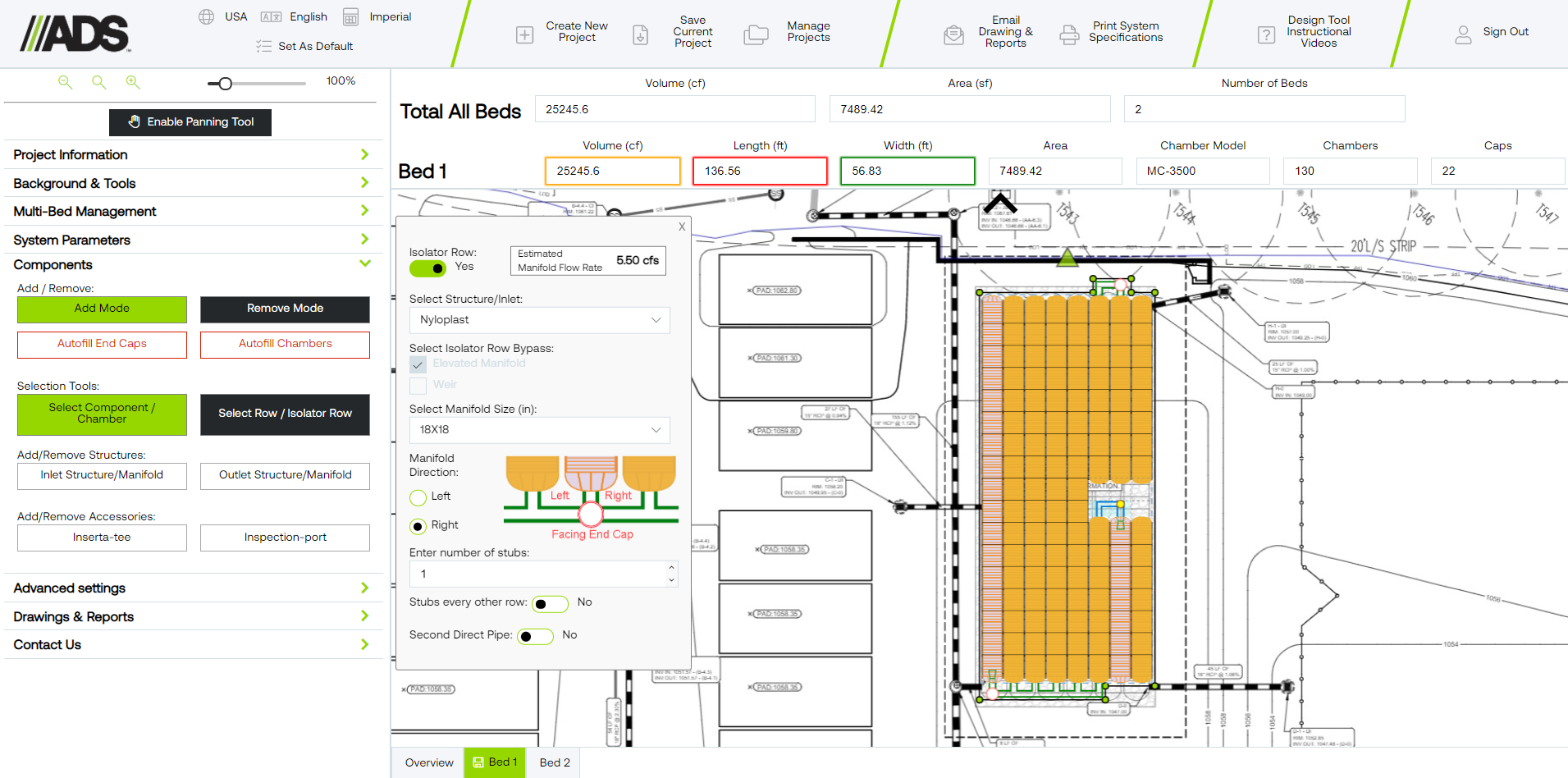Enable Stubs every other row

(x=550, y=603)
